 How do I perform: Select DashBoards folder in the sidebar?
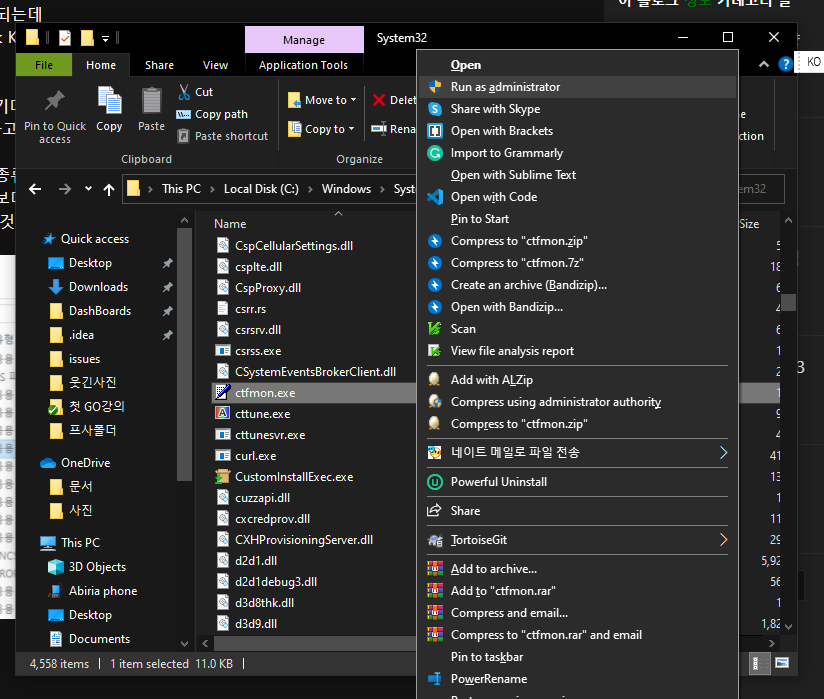point(100,311)
